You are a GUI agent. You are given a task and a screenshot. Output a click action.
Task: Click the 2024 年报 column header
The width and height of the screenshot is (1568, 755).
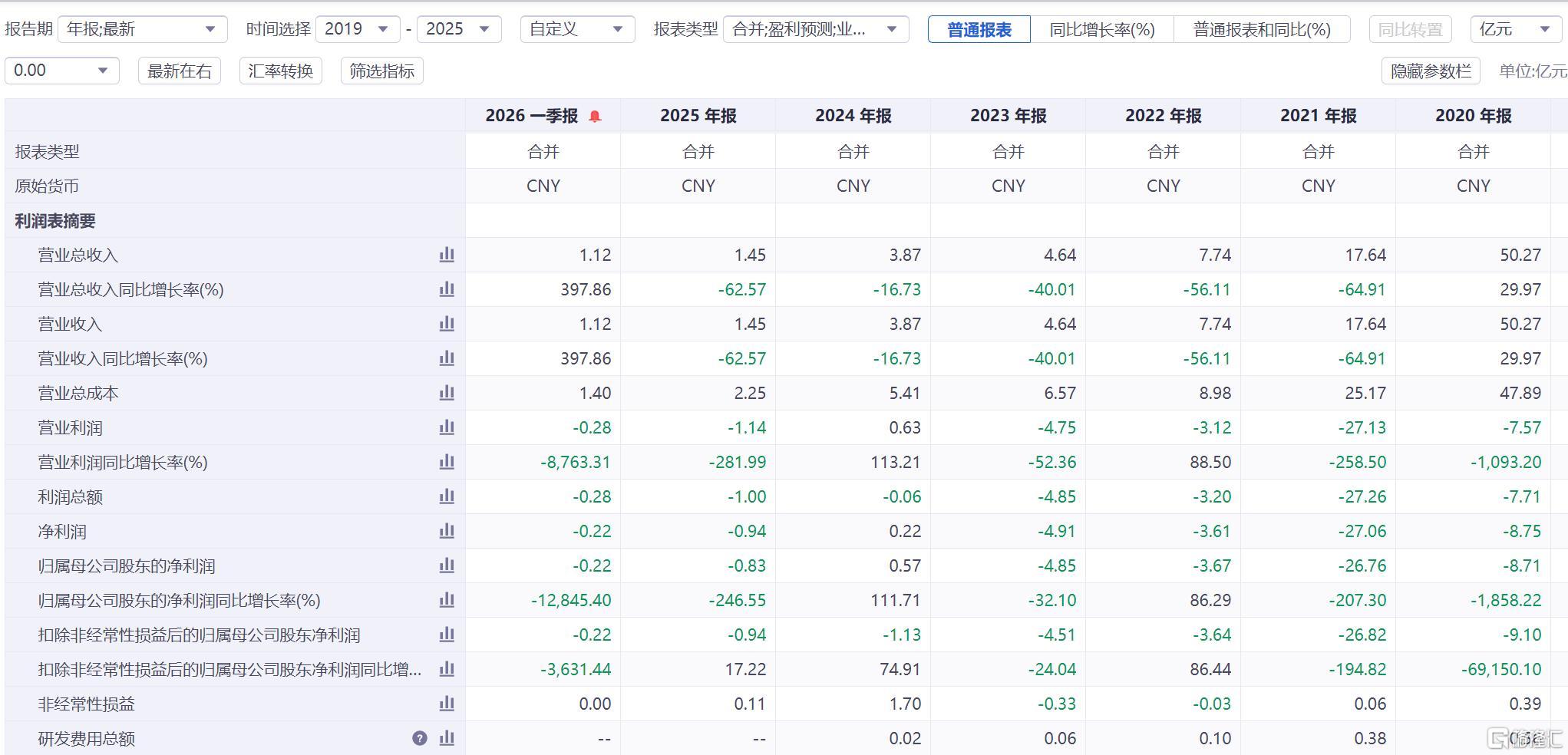click(x=853, y=116)
